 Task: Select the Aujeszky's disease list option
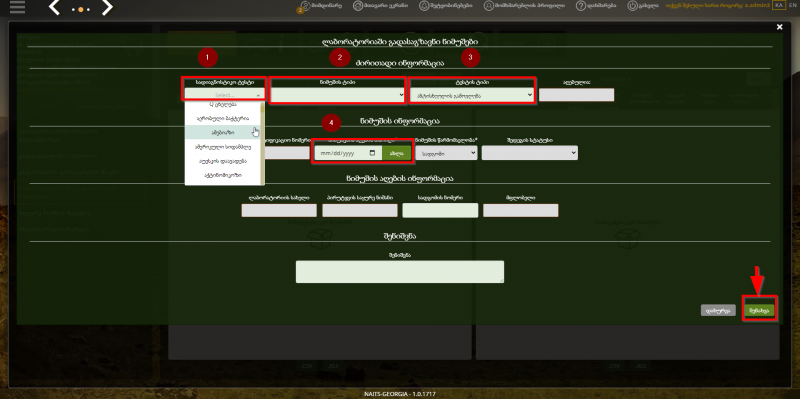[222, 161]
